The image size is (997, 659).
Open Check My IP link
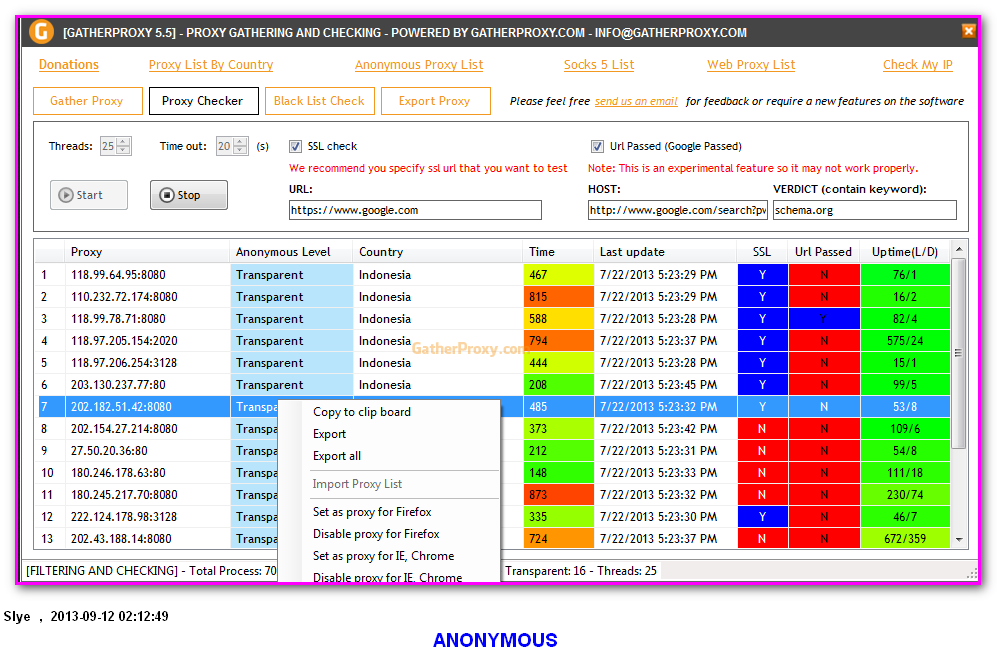click(918, 64)
